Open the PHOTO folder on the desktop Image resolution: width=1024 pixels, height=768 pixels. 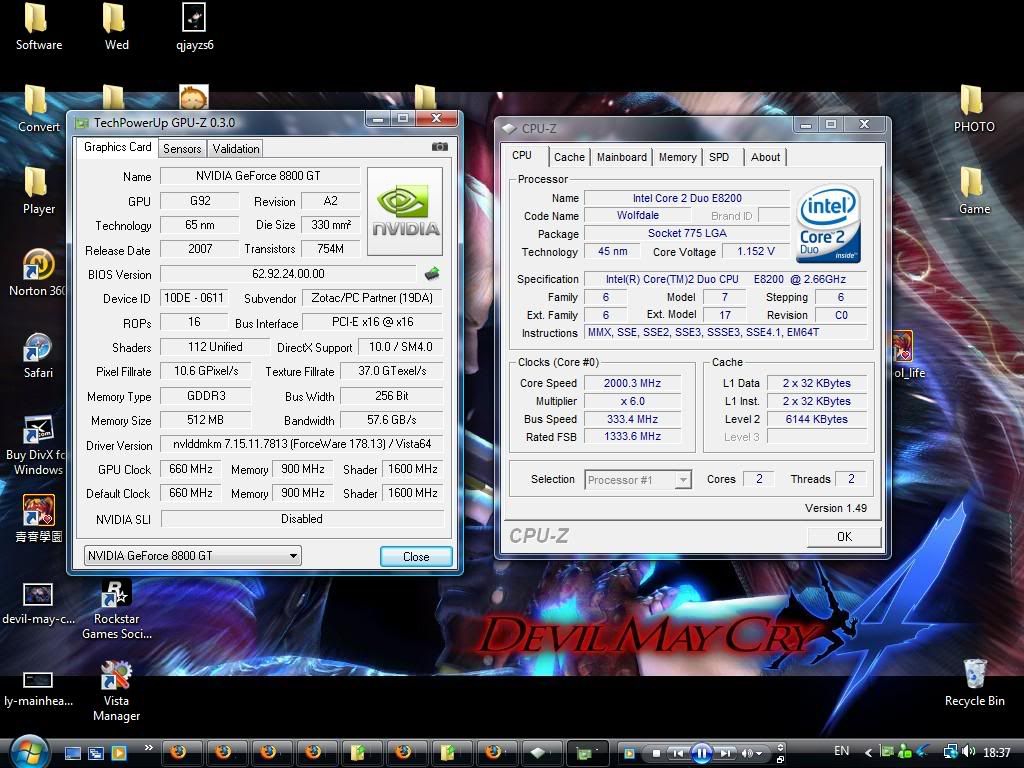point(974,108)
